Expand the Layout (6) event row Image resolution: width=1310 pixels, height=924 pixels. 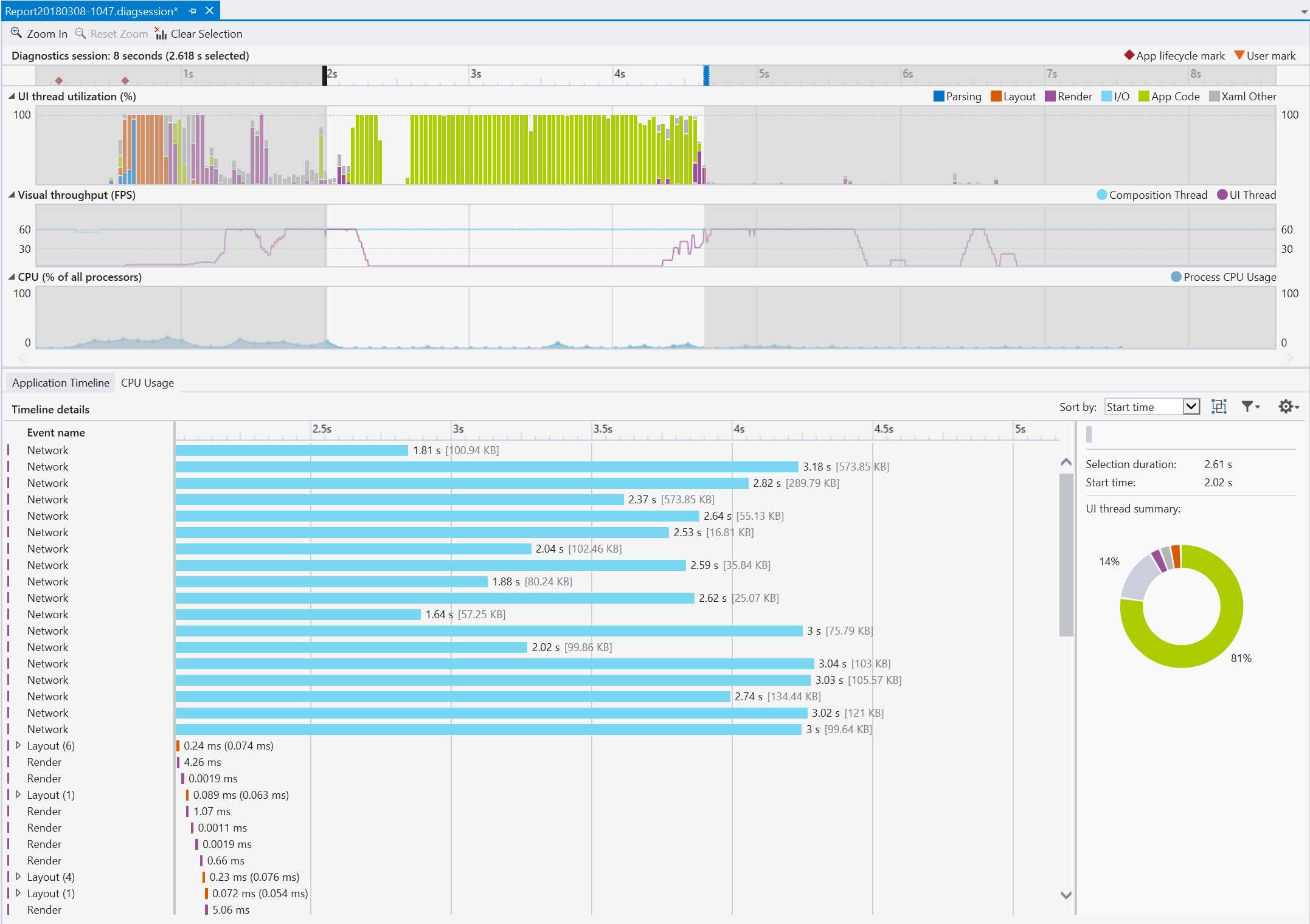[18, 745]
